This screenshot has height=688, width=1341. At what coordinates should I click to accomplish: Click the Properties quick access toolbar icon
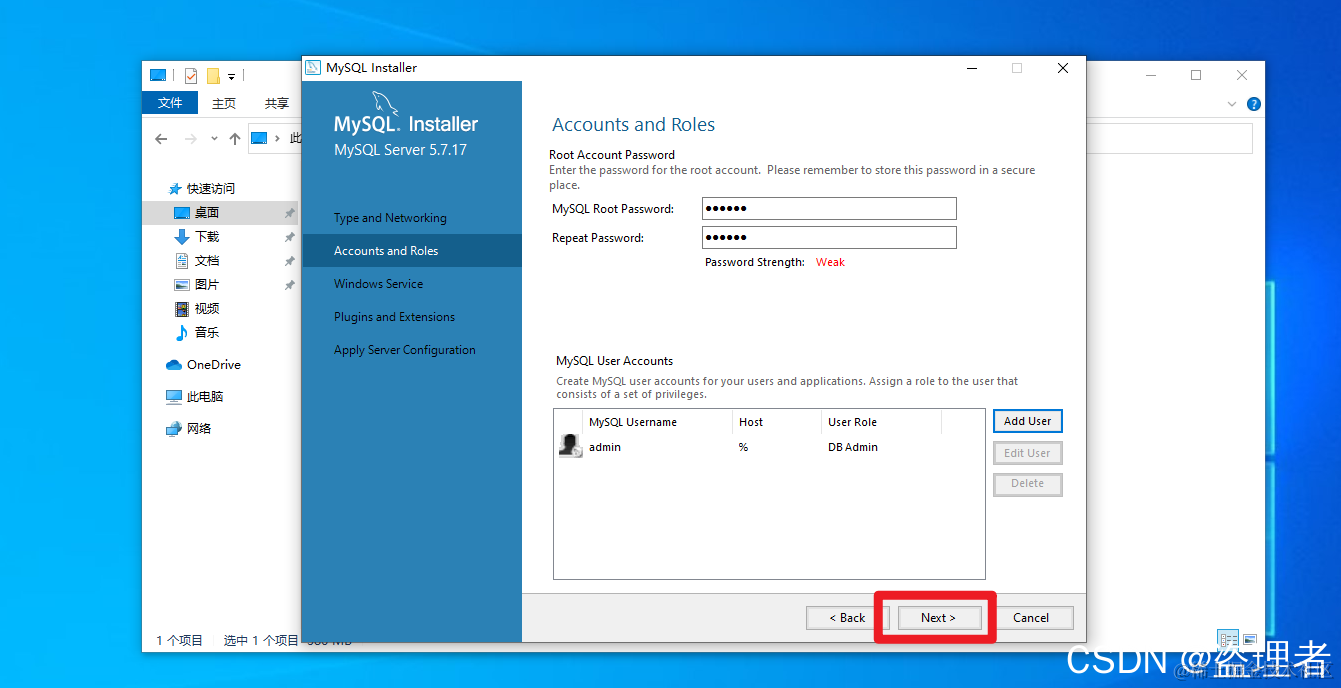pyautogui.click(x=191, y=75)
